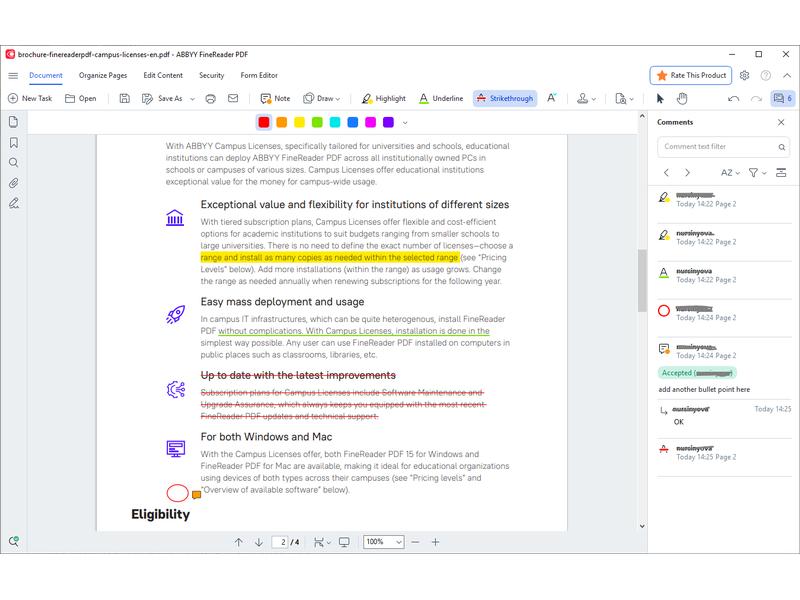Click the Redo arrow
The width and height of the screenshot is (800, 600).
756,98
